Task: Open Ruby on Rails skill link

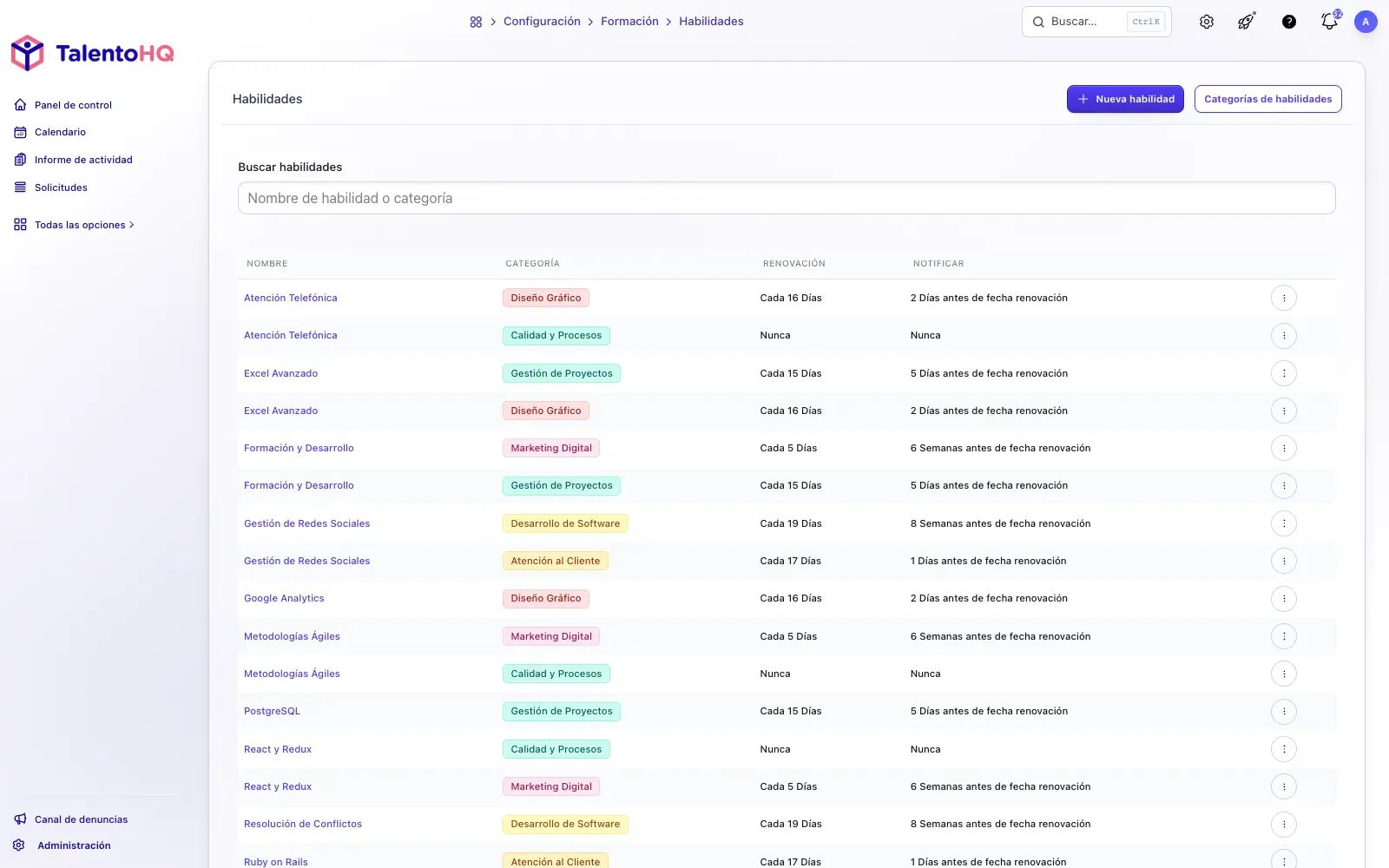Action: [276, 862]
